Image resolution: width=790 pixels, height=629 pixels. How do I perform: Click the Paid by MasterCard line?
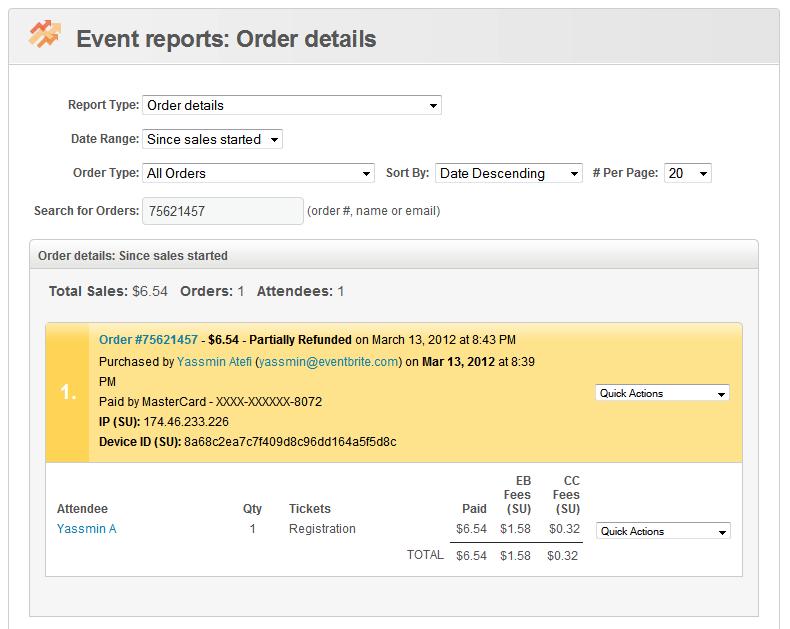click(x=210, y=402)
